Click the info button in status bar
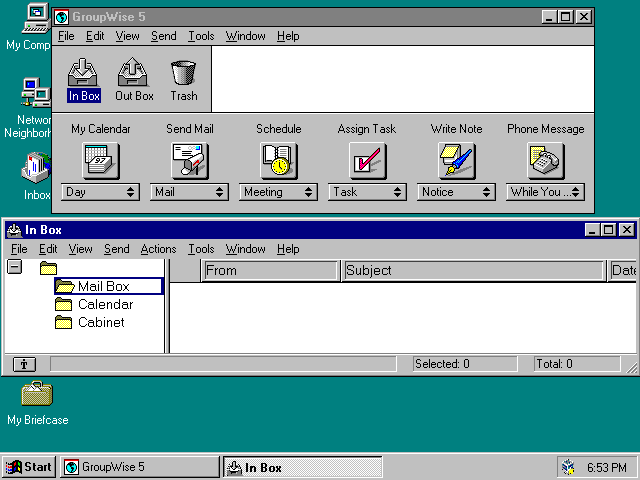Viewport: 640px width, 480px height. click(x=24, y=364)
